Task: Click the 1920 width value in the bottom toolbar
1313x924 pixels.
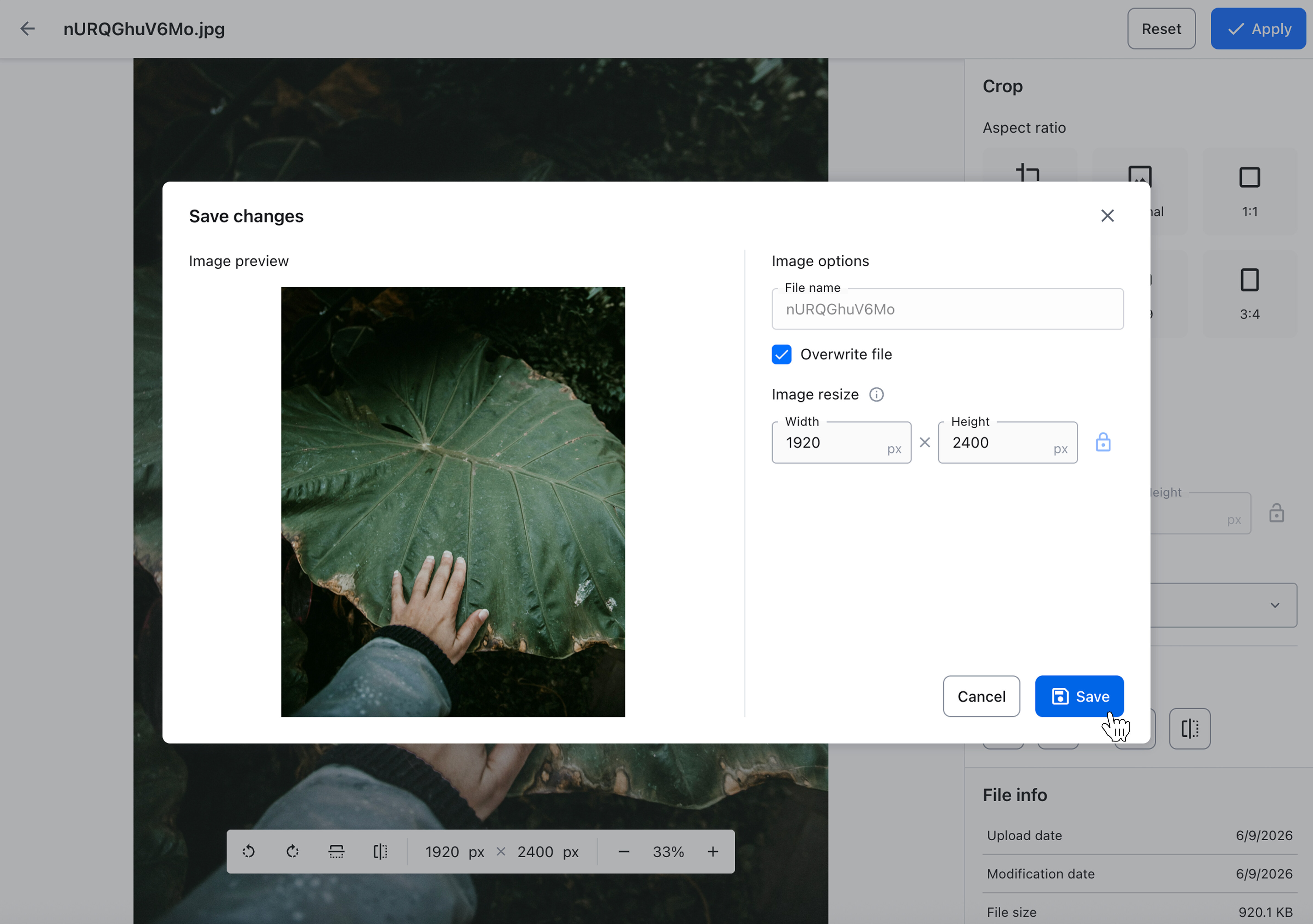Action: [442, 852]
